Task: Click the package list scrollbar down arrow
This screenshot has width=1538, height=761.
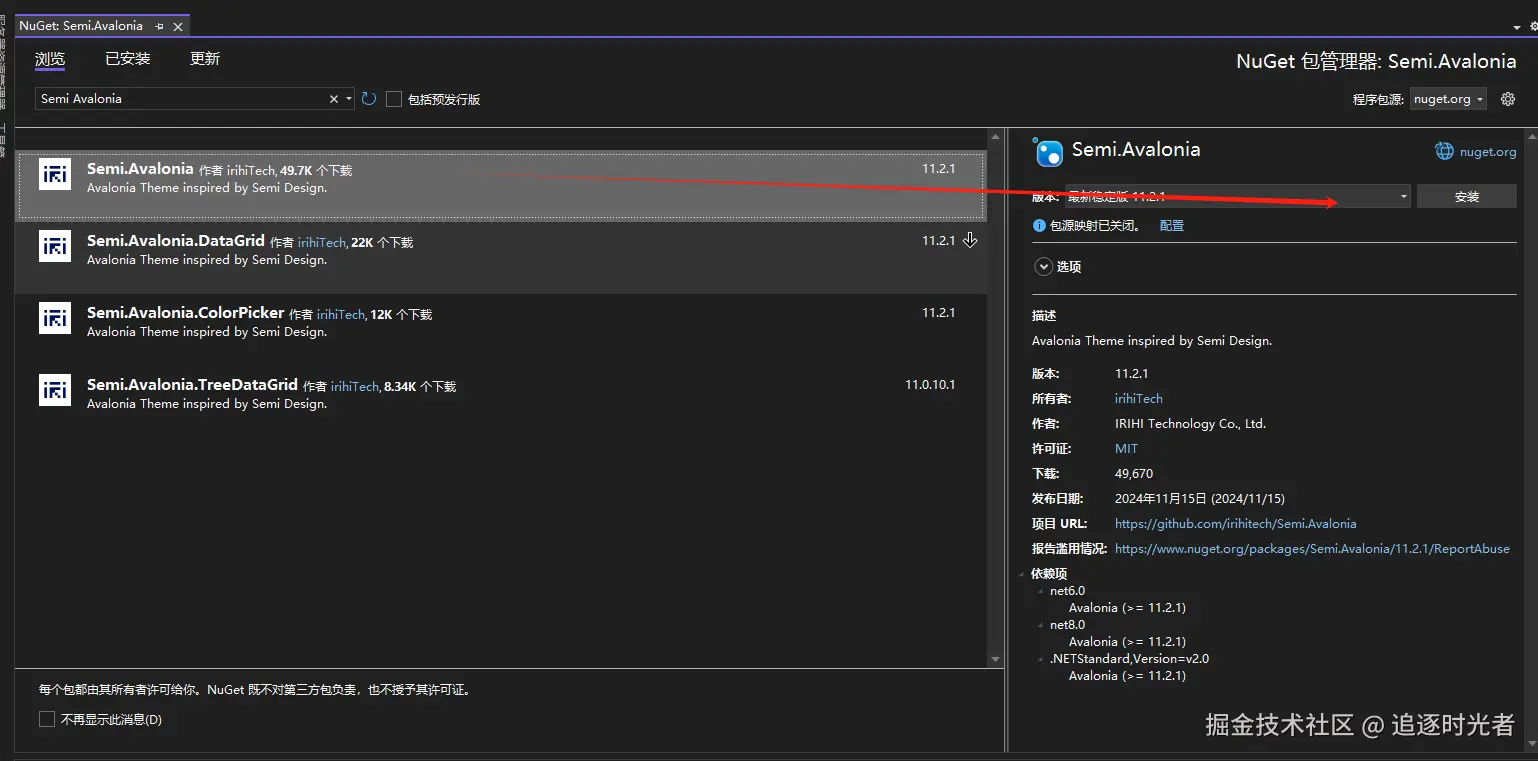Action: point(995,659)
